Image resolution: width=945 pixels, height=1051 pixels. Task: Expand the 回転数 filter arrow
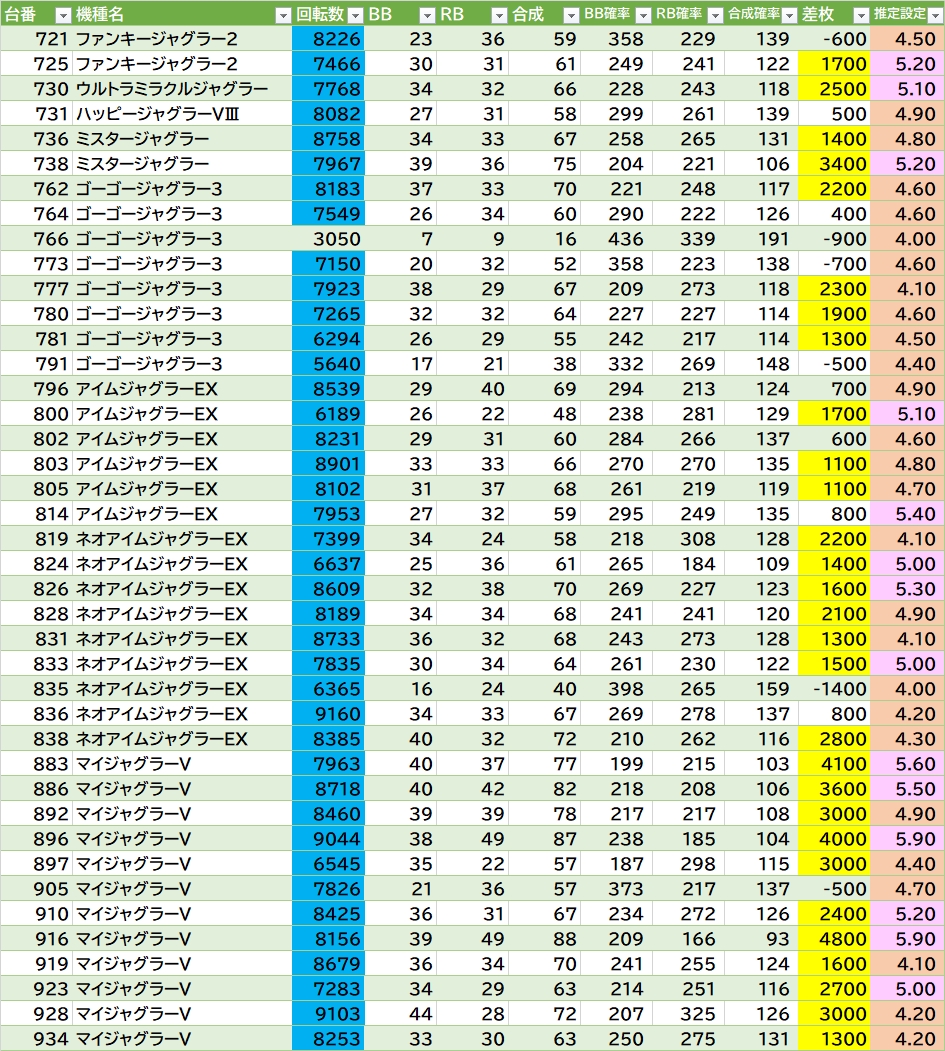(x=354, y=15)
